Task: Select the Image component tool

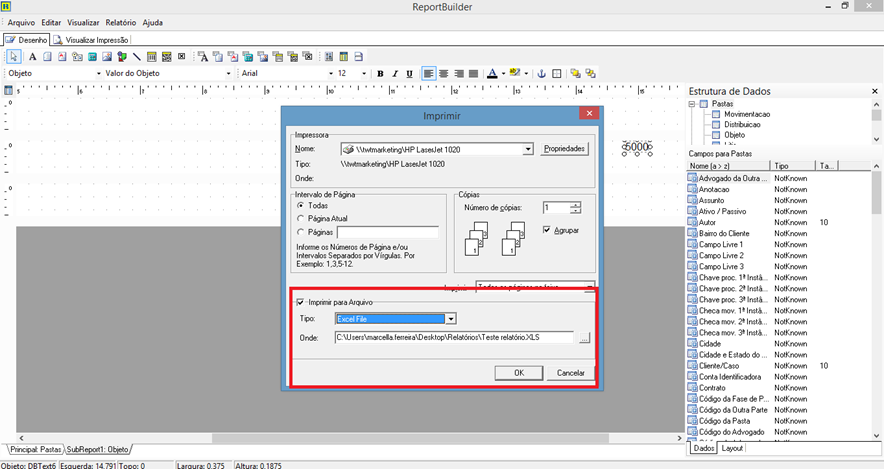Action: pyautogui.click(x=107, y=56)
